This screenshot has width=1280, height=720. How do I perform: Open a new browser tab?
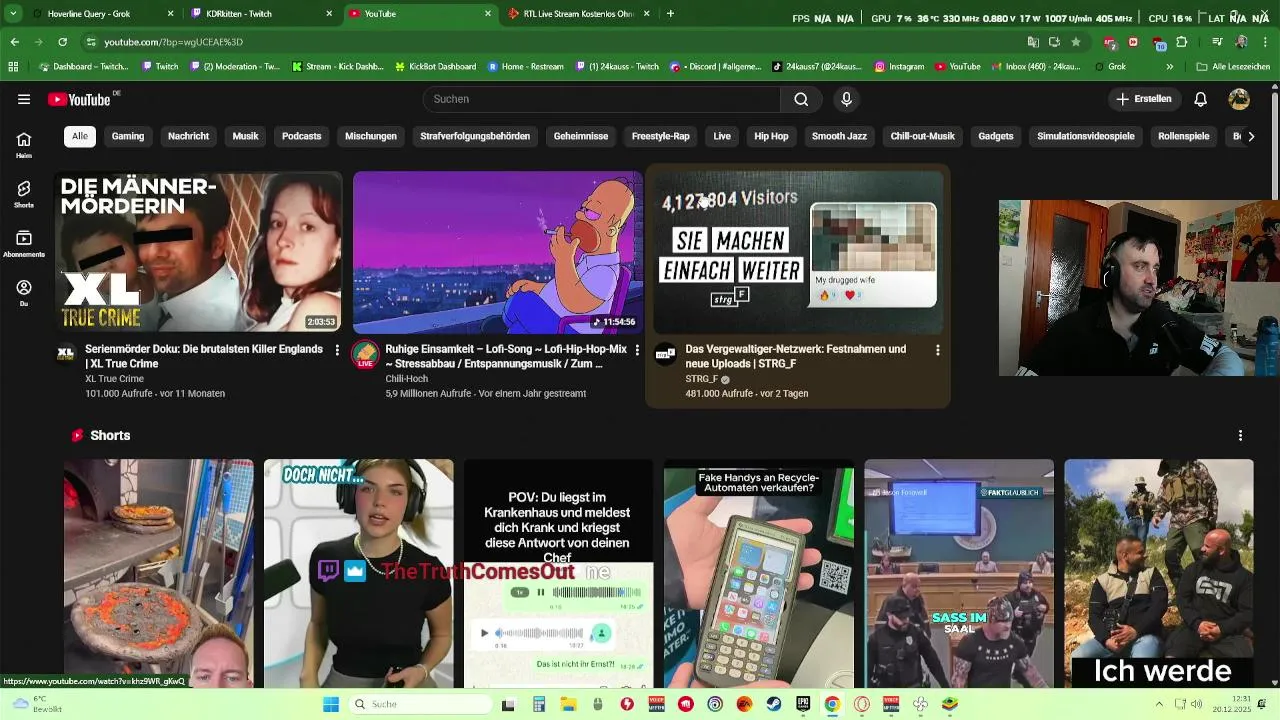coord(670,14)
